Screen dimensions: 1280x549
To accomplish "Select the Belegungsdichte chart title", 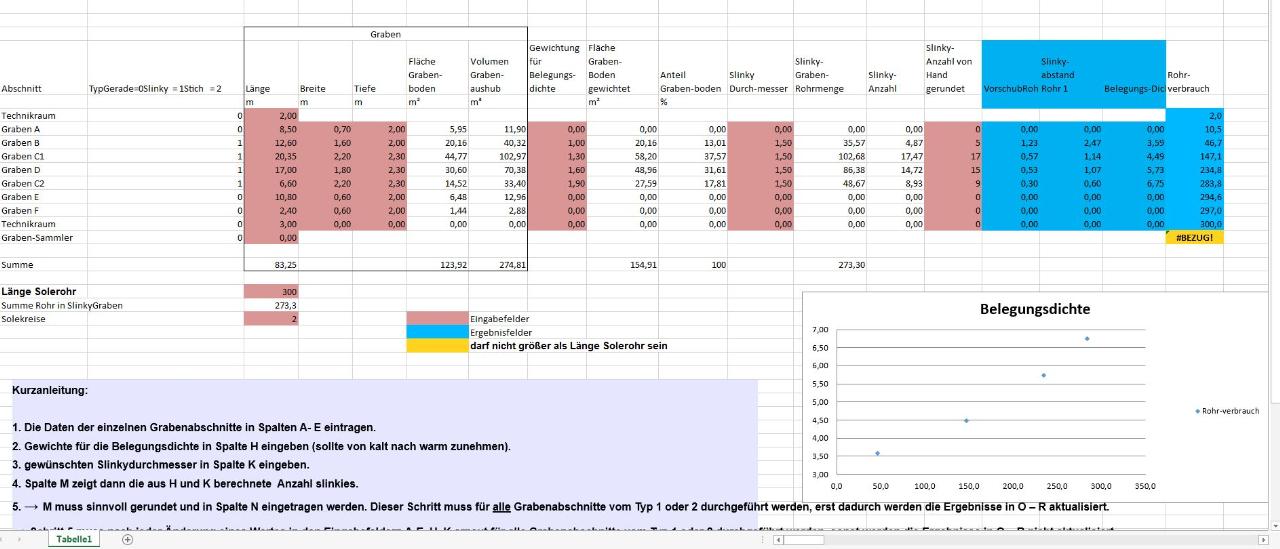I will click(x=1035, y=309).
